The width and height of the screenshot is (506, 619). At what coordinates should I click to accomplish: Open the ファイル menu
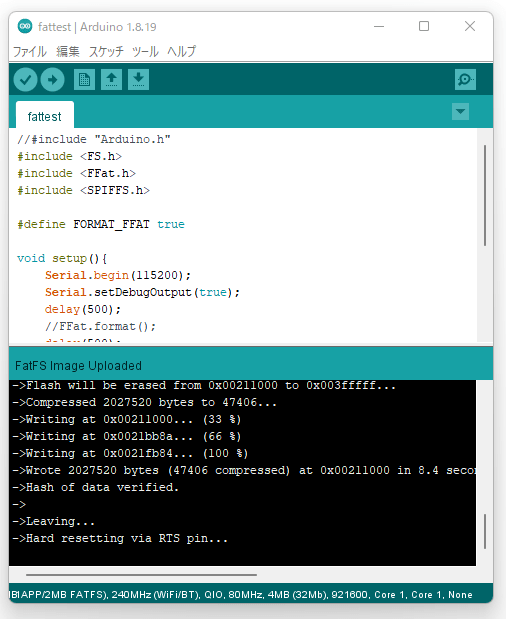[x=30, y=51]
